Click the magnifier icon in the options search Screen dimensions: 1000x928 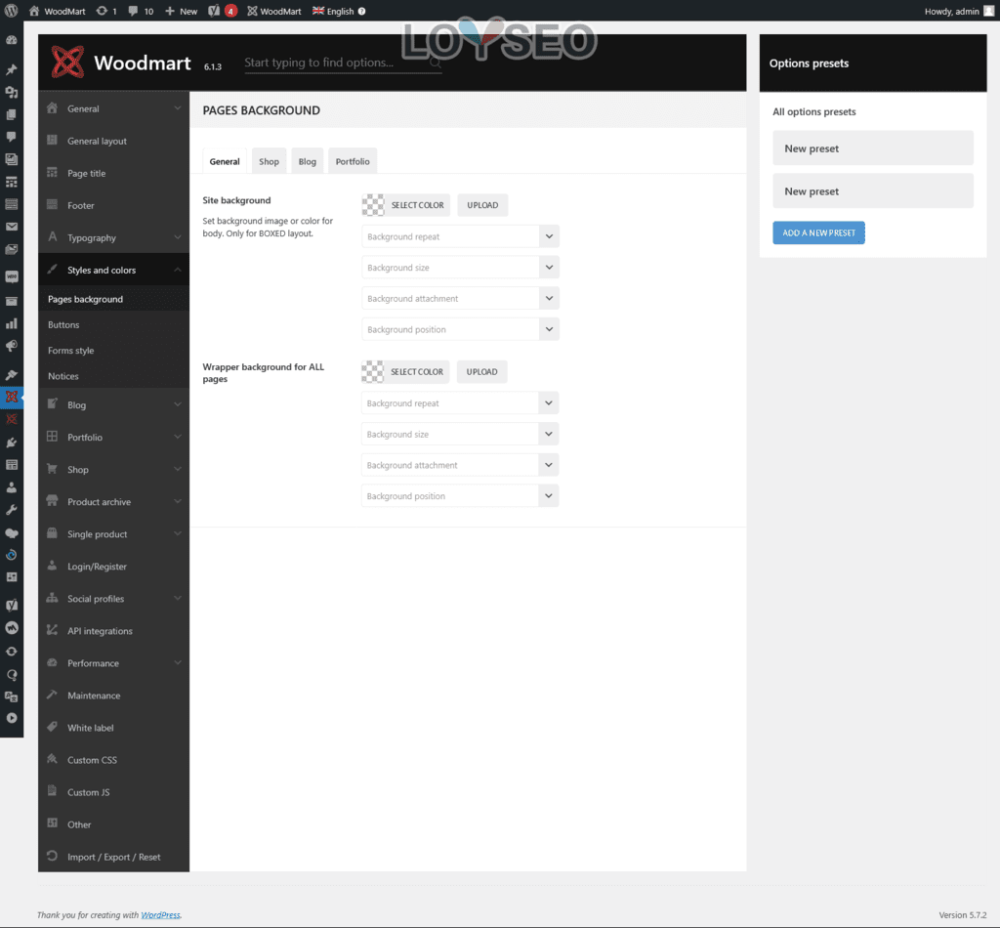(435, 63)
